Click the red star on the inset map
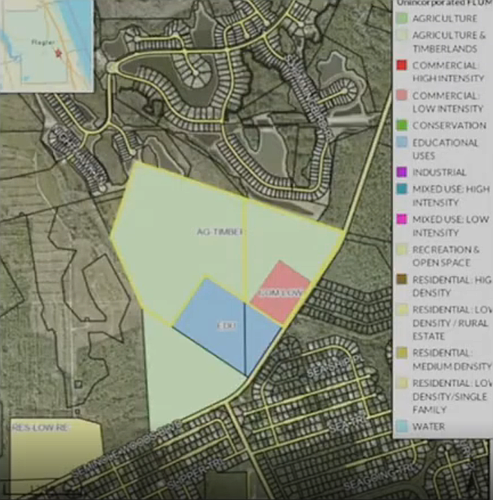 click(59, 53)
